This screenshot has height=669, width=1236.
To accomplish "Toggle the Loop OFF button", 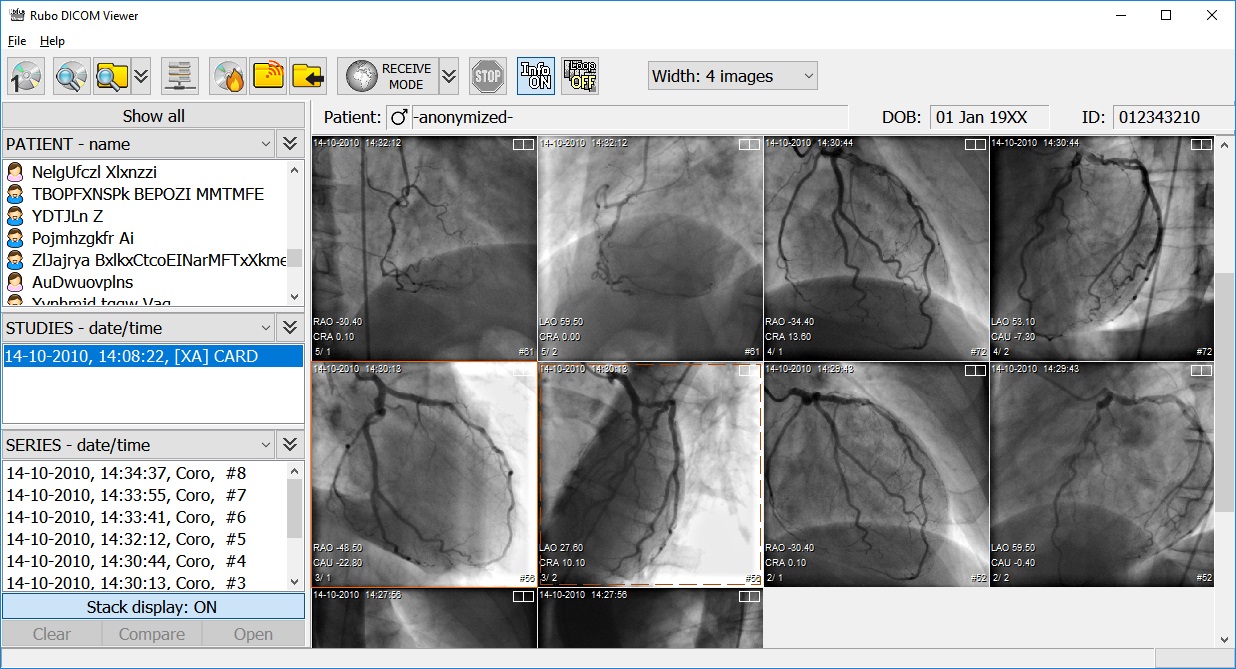I will (x=580, y=76).
